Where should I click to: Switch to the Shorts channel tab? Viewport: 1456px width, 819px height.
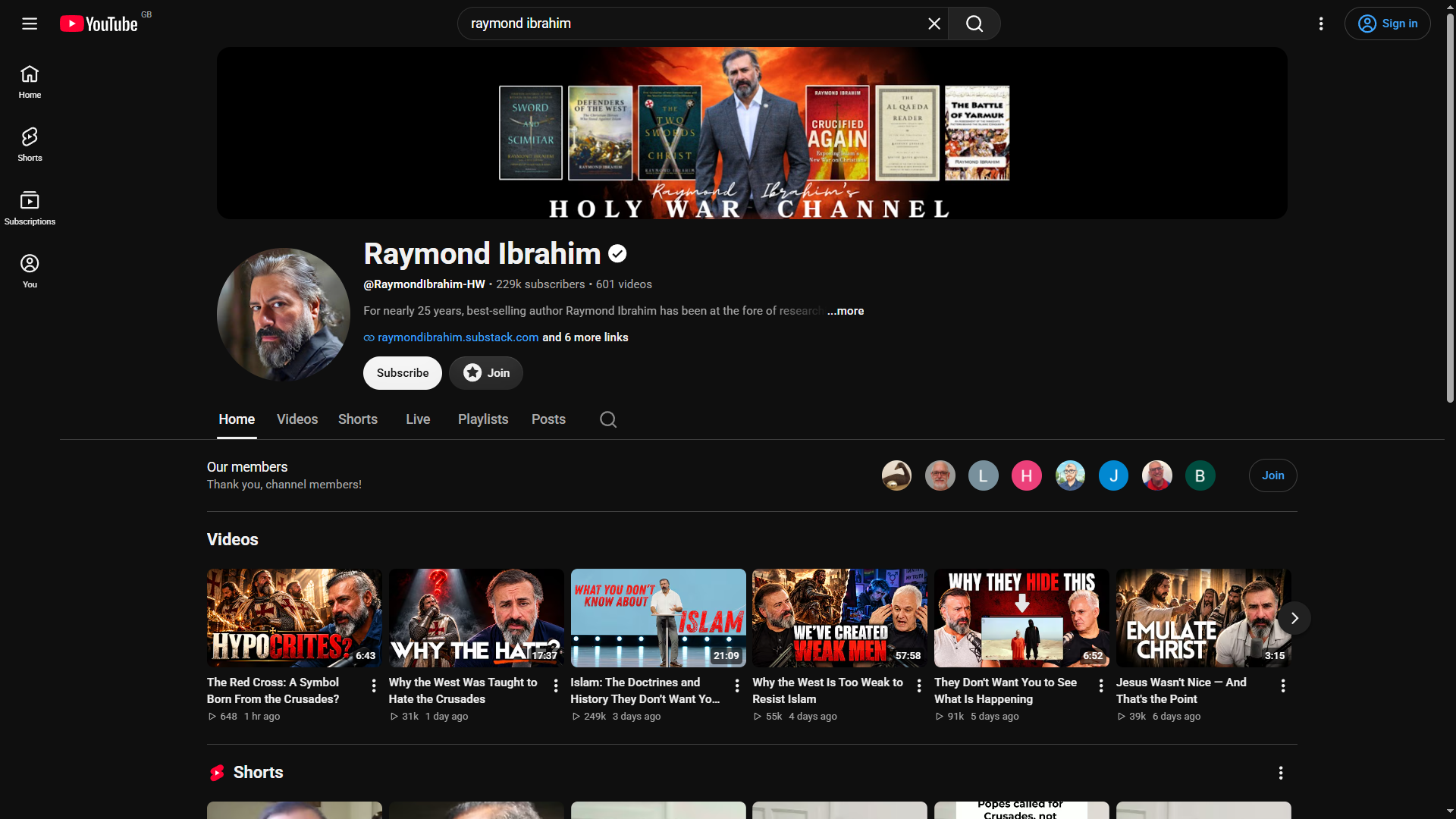click(358, 419)
